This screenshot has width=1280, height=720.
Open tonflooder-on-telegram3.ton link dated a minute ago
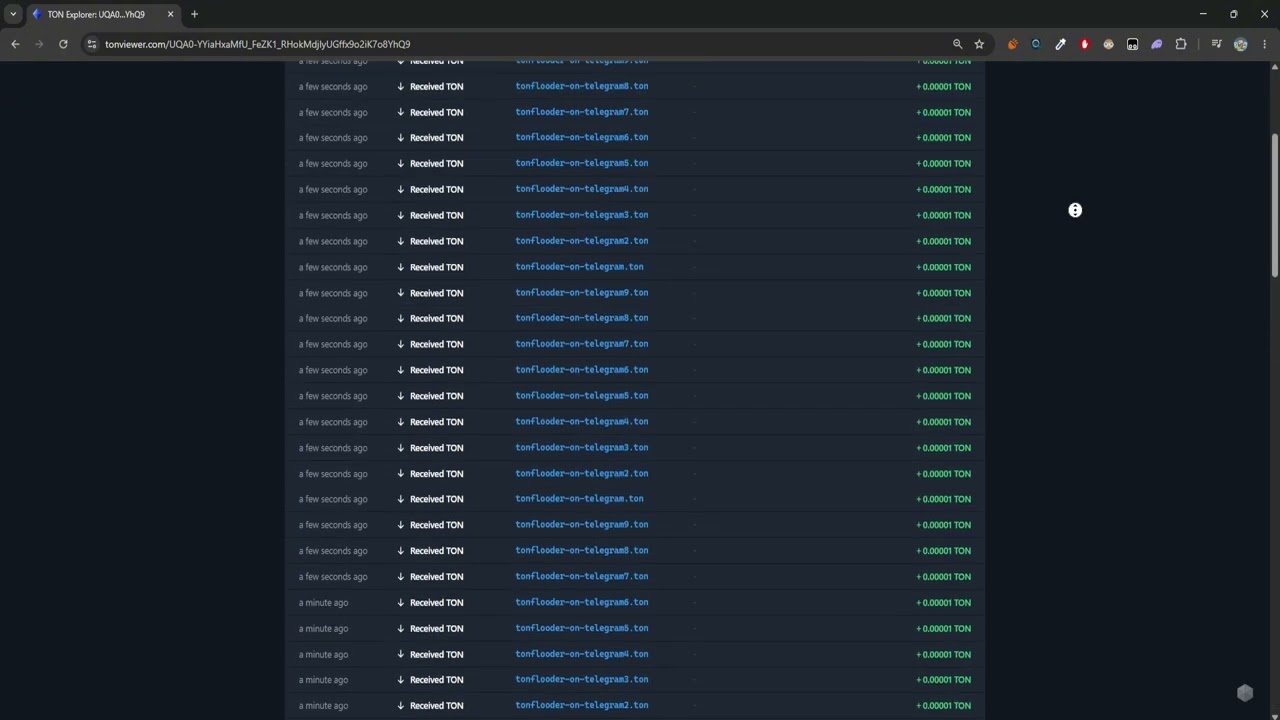582,680
